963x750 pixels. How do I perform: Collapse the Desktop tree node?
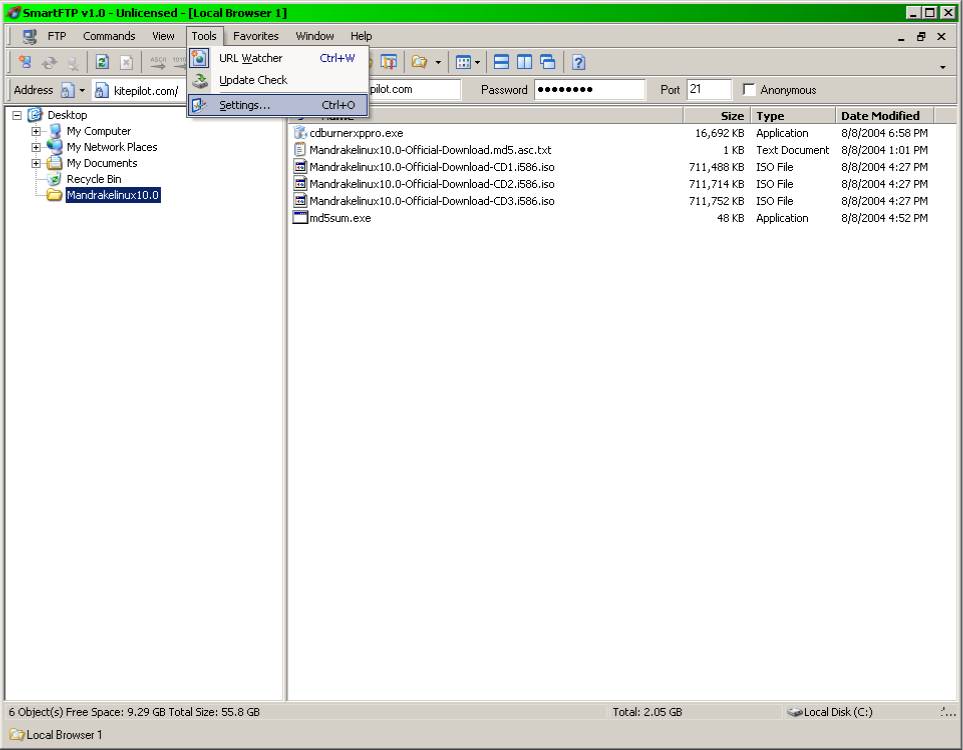(17, 115)
